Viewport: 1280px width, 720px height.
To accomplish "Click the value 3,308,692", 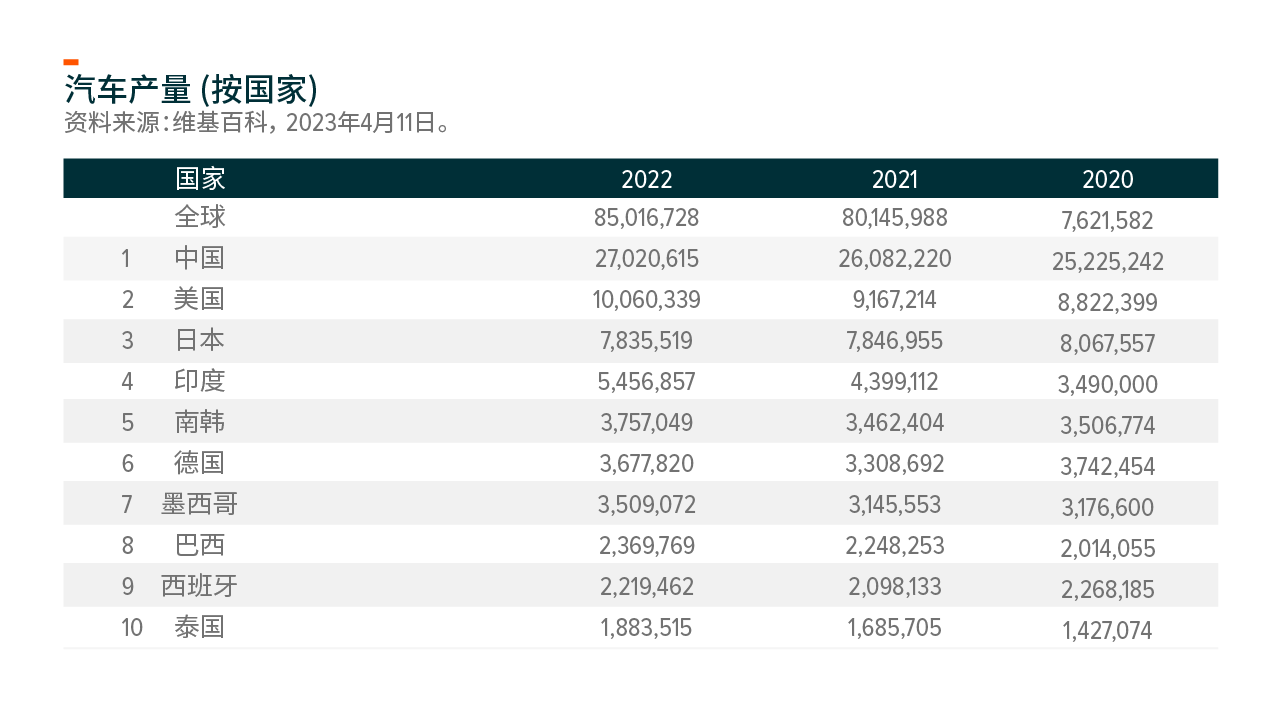I will click(x=895, y=464).
